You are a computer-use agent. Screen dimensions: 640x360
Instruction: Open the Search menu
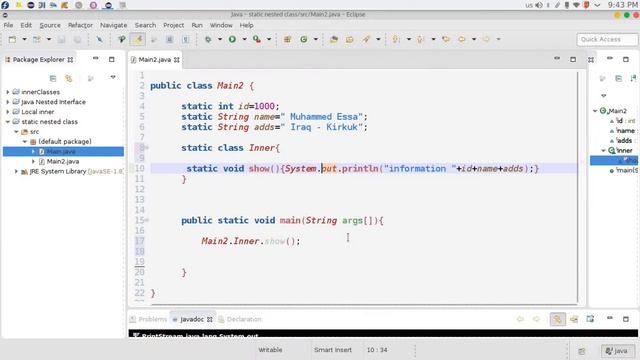(145, 25)
